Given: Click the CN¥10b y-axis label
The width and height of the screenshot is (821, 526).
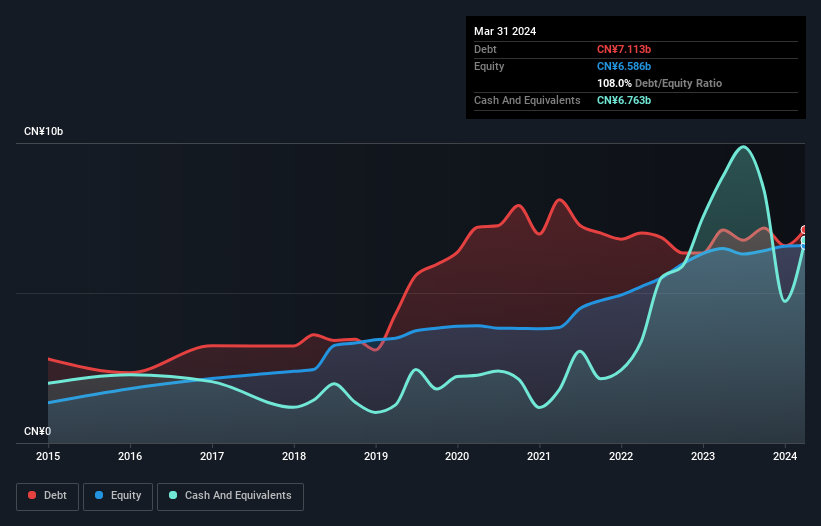Looking at the screenshot, I should [43, 131].
